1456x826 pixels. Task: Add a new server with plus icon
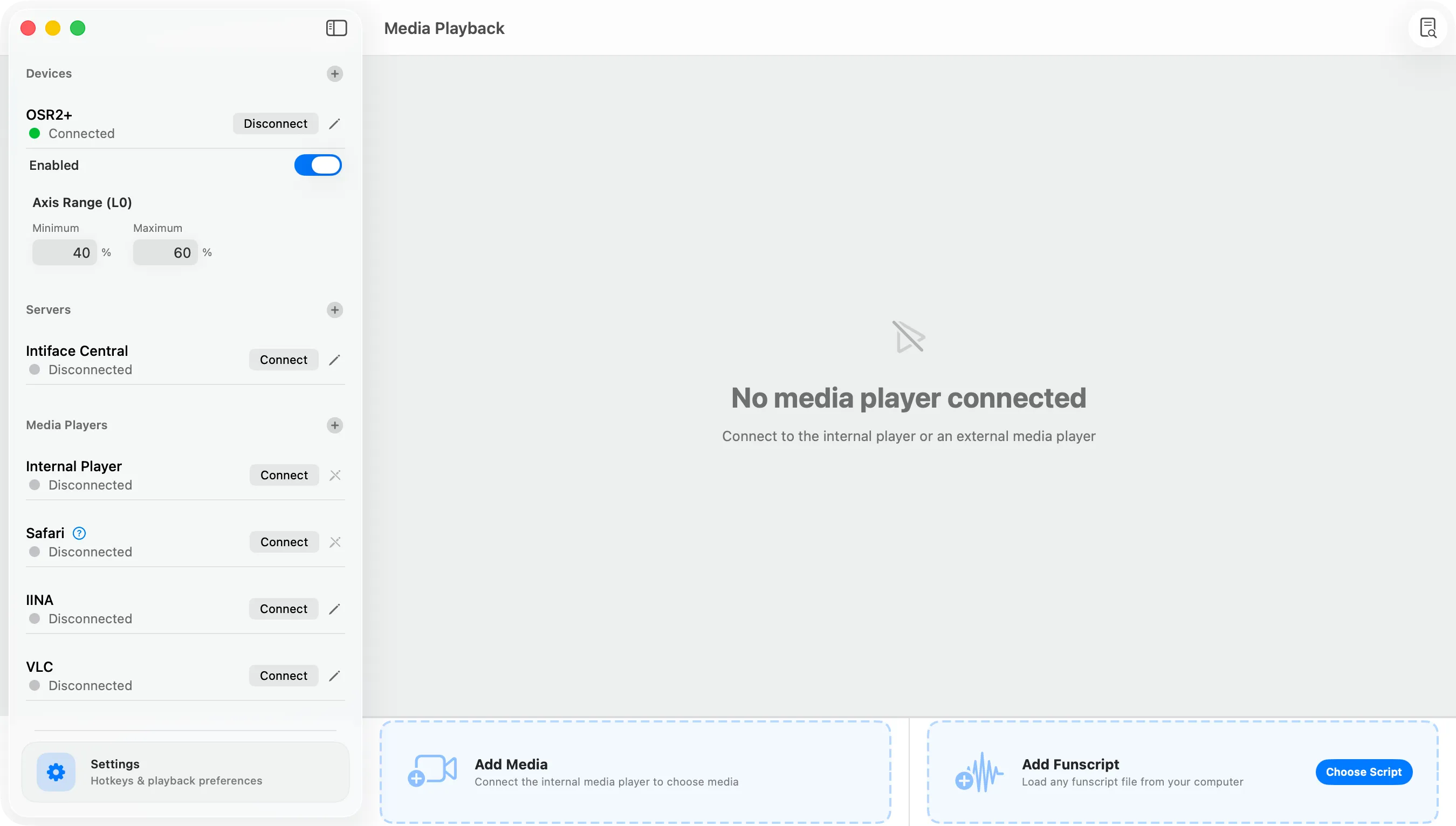(335, 309)
